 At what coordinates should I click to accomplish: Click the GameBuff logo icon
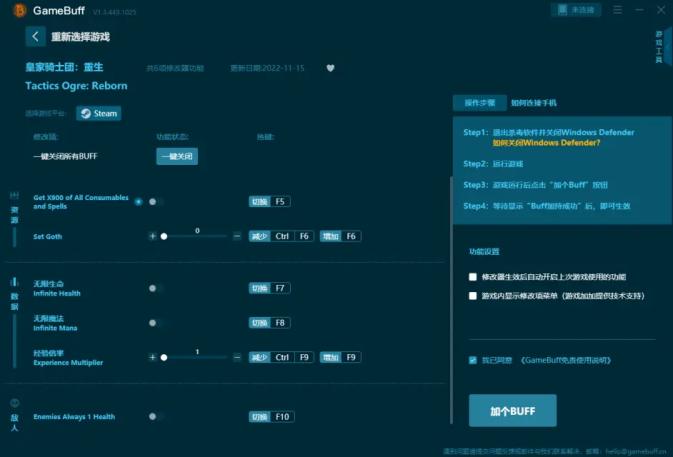click(x=15, y=10)
